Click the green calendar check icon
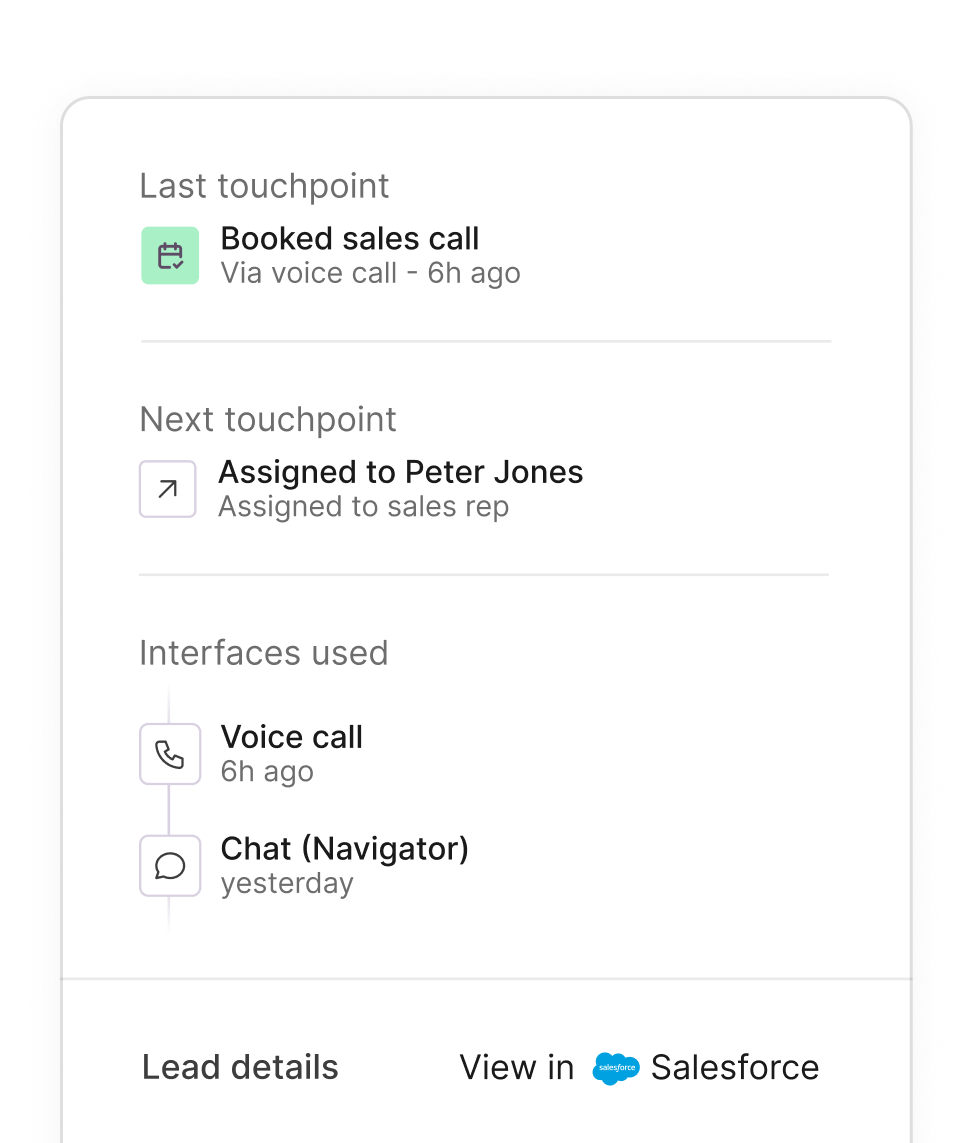The width and height of the screenshot is (972, 1143). tap(170, 255)
